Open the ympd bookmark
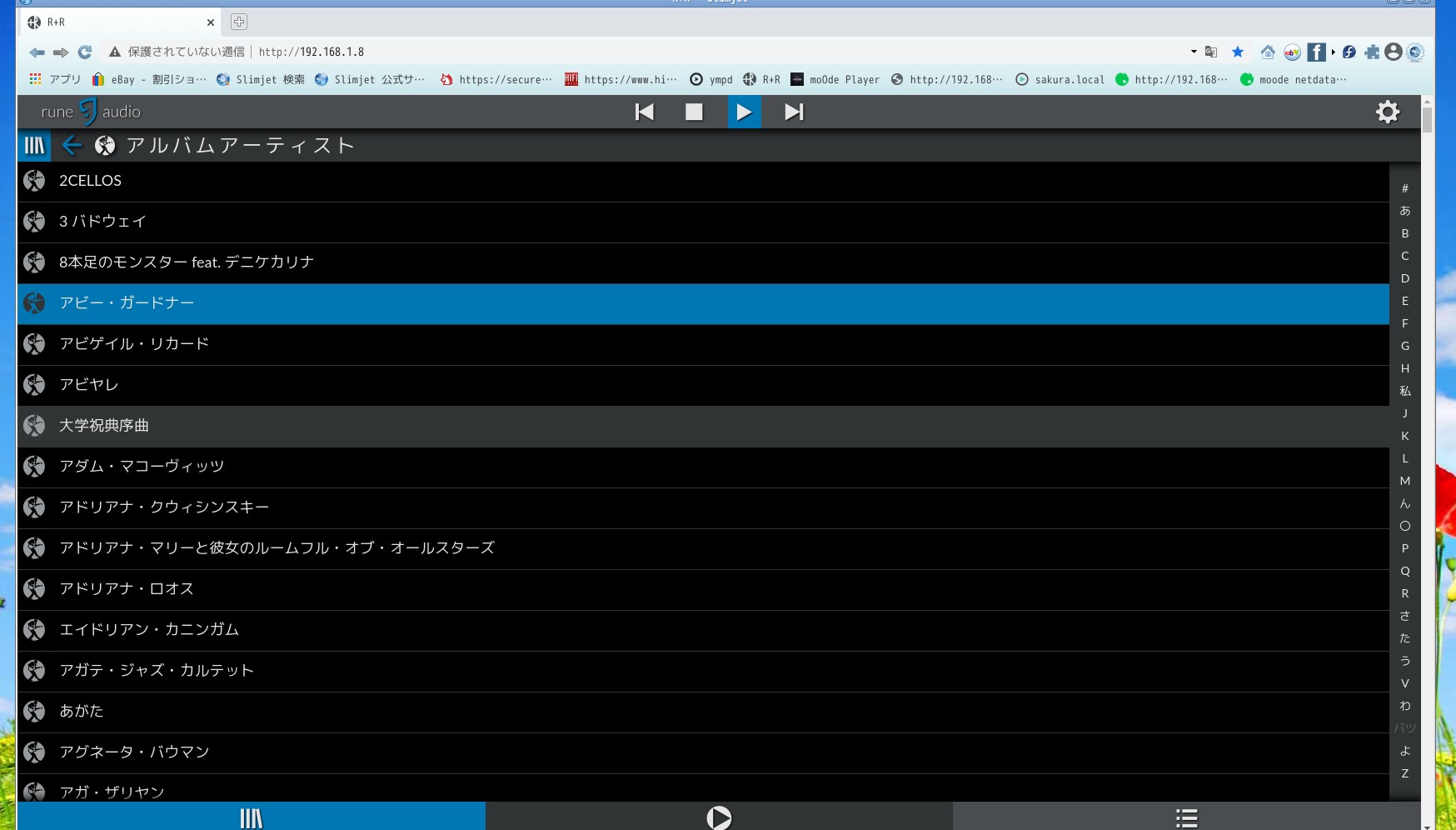The image size is (1456, 830). (x=709, y=79)
